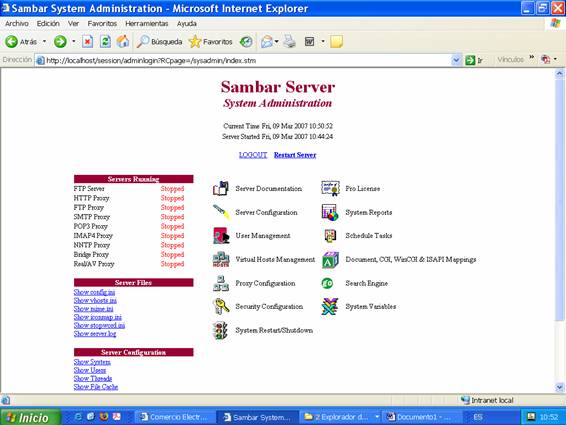Open the Show mime.ini link
The image size is (566, 425).
pos(93,309)
